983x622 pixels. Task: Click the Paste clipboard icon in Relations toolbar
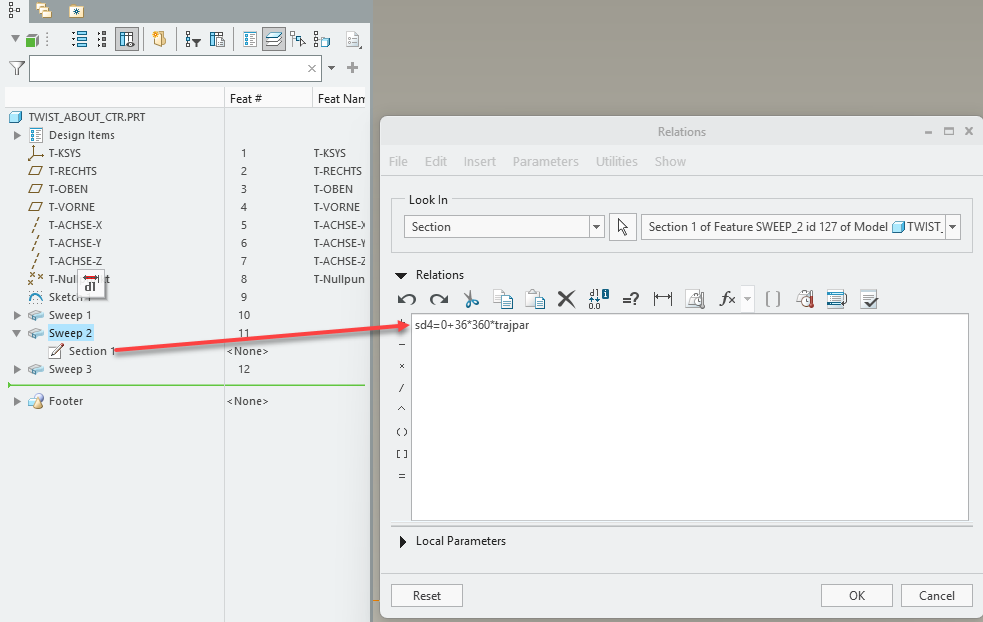coord(535,298)
